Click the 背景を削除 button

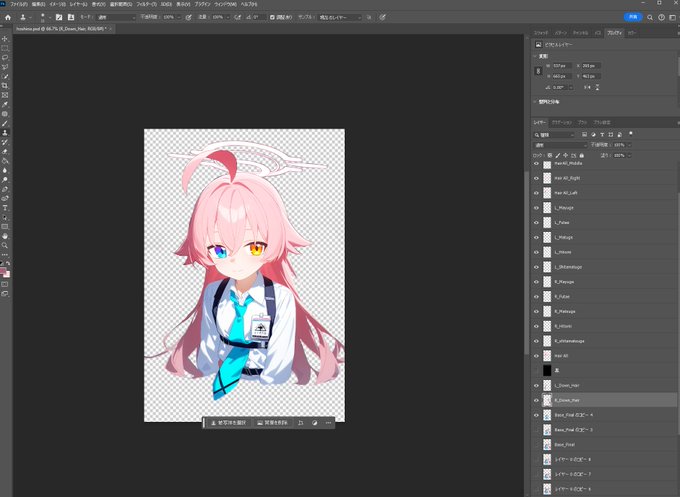click(x=272, y=423)
